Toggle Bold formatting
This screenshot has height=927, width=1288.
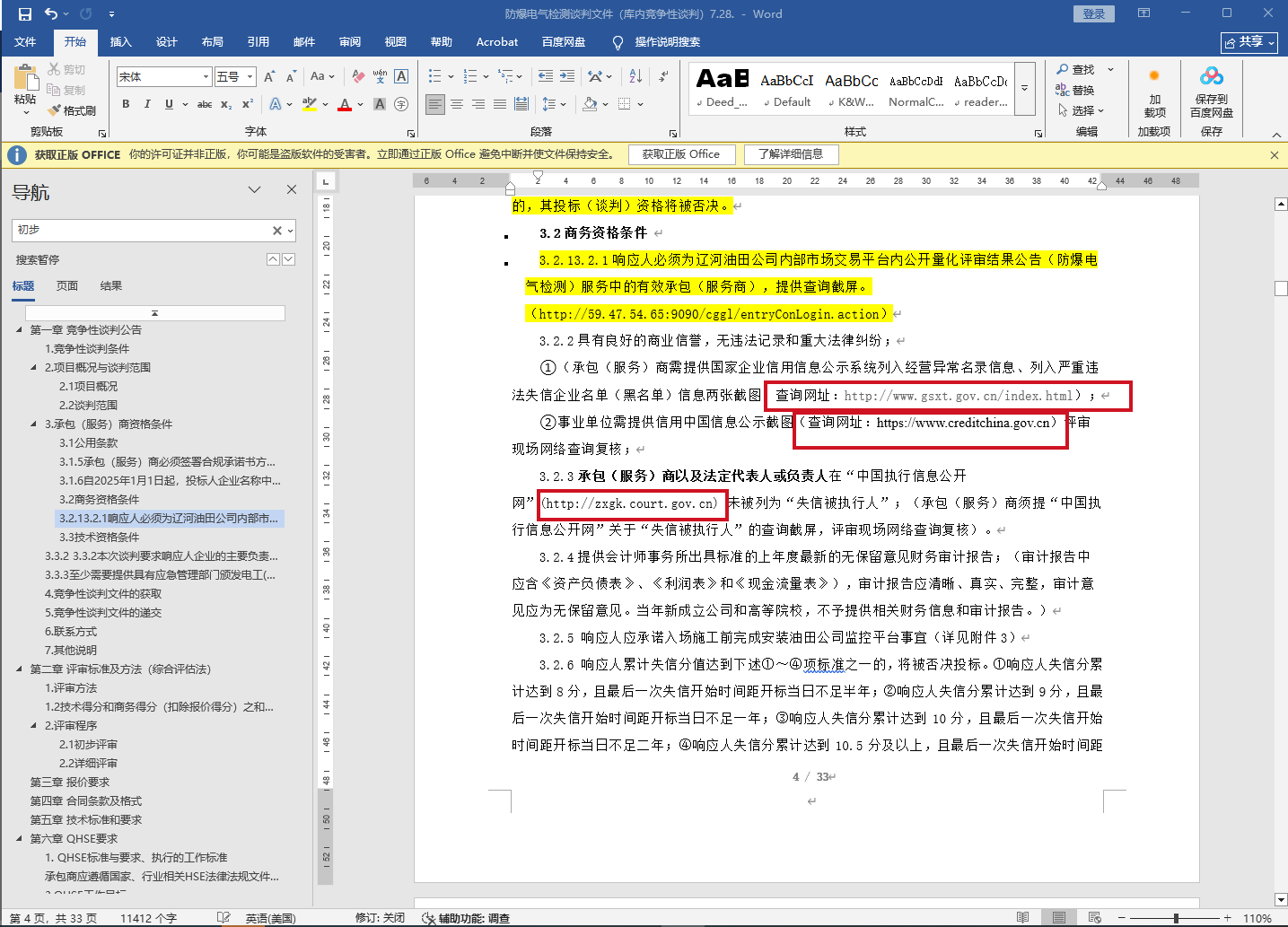coord(126,104)
